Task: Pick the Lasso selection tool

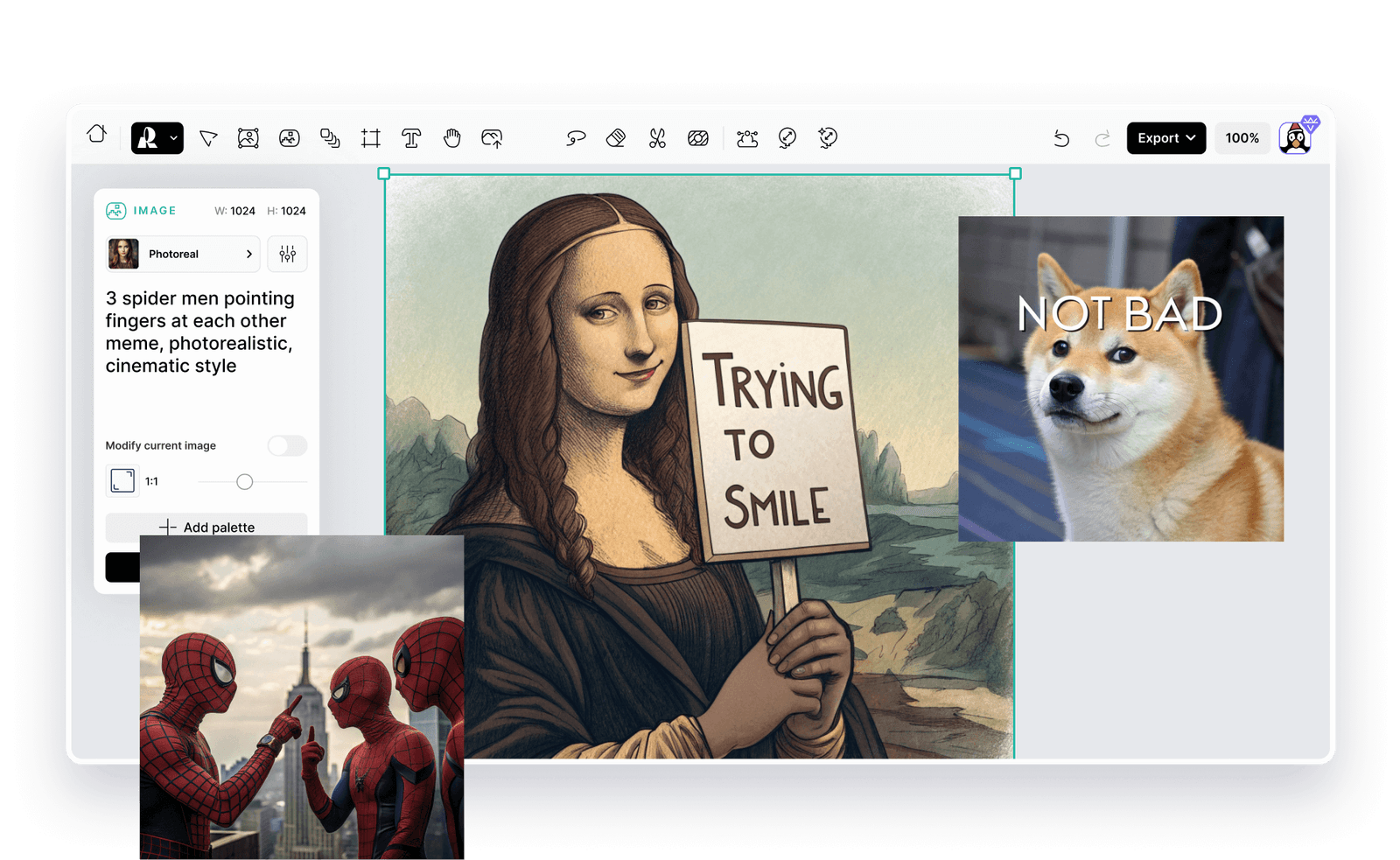Action: [x=575, y=138]
